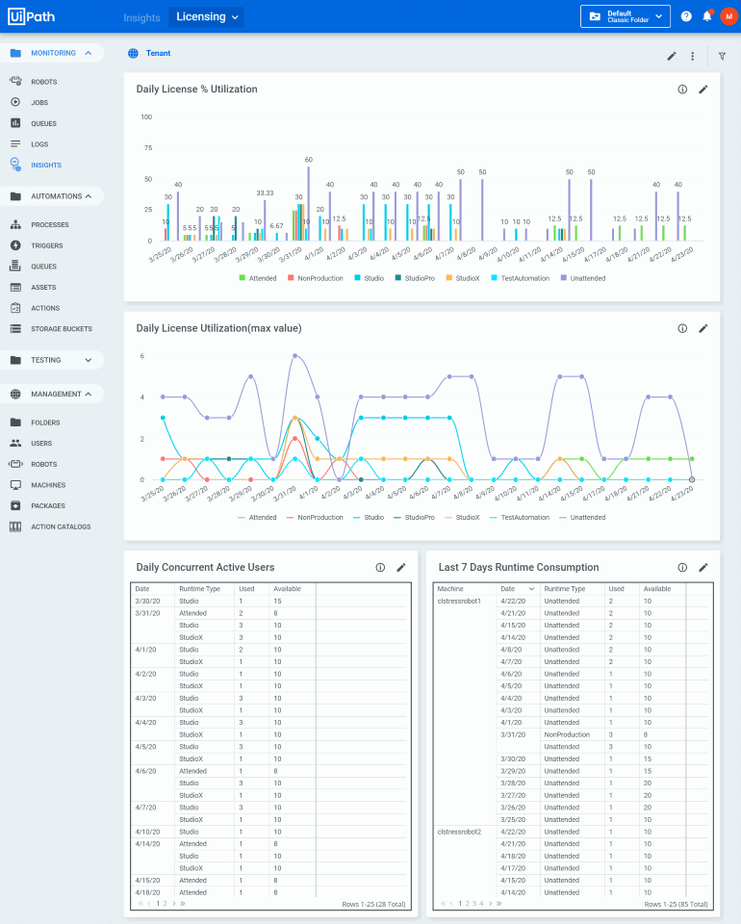Toggle TestAutomation series in bar chart legend
The width and height of the screenshot is (741, 924).
[x=521, y=278]
